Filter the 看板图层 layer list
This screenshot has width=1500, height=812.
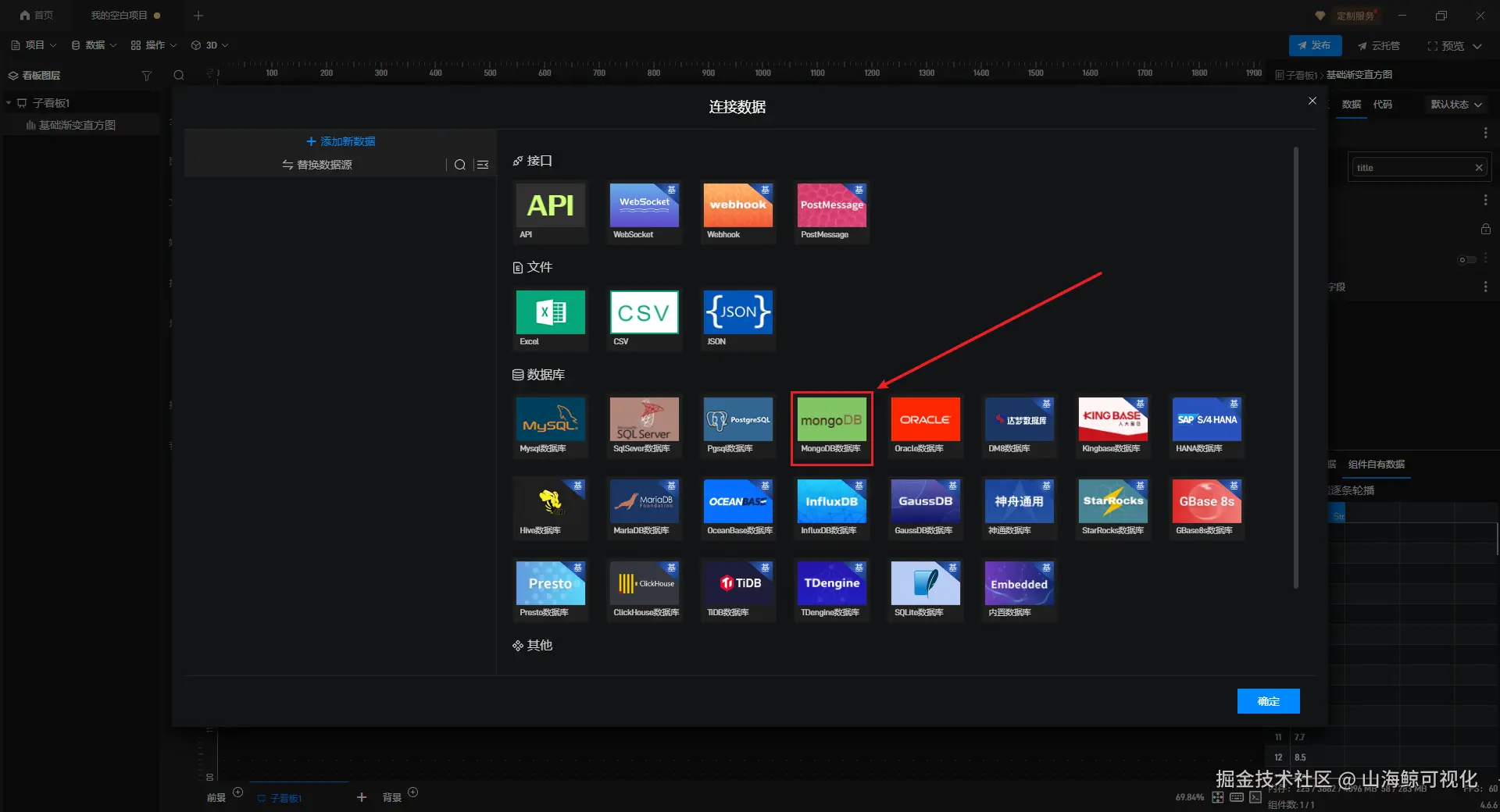click(x=146, y=76)
